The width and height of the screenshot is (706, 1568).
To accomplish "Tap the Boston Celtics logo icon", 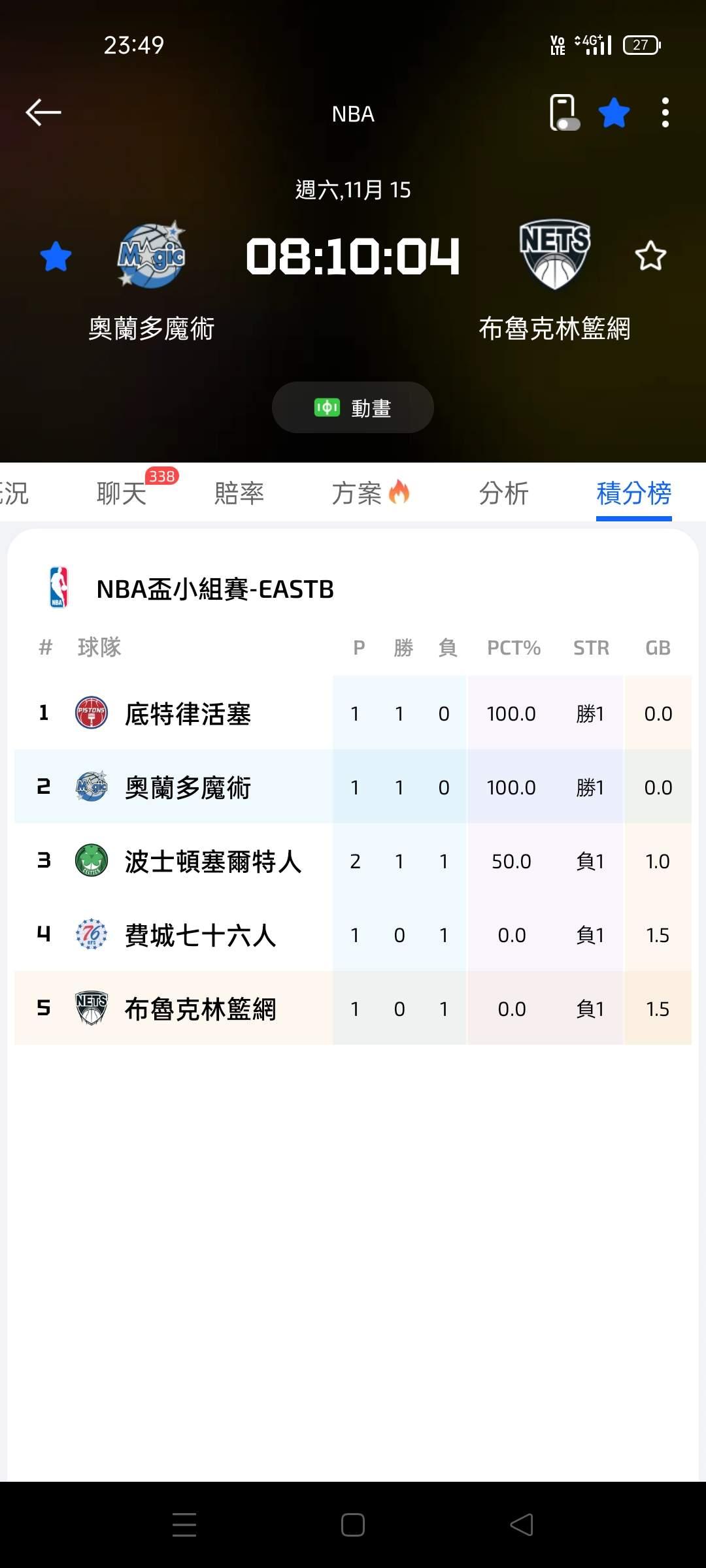I will click(92, 860).
